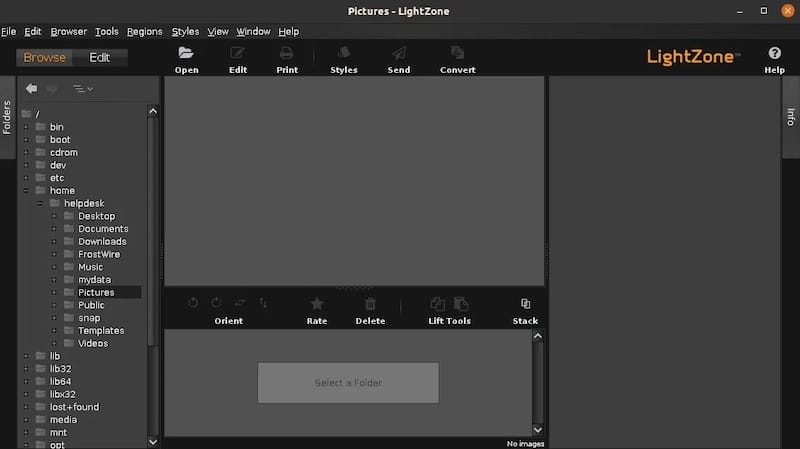Open the Tools menu
The width and height of the screenshot is (800, 449).
(107, 32)
